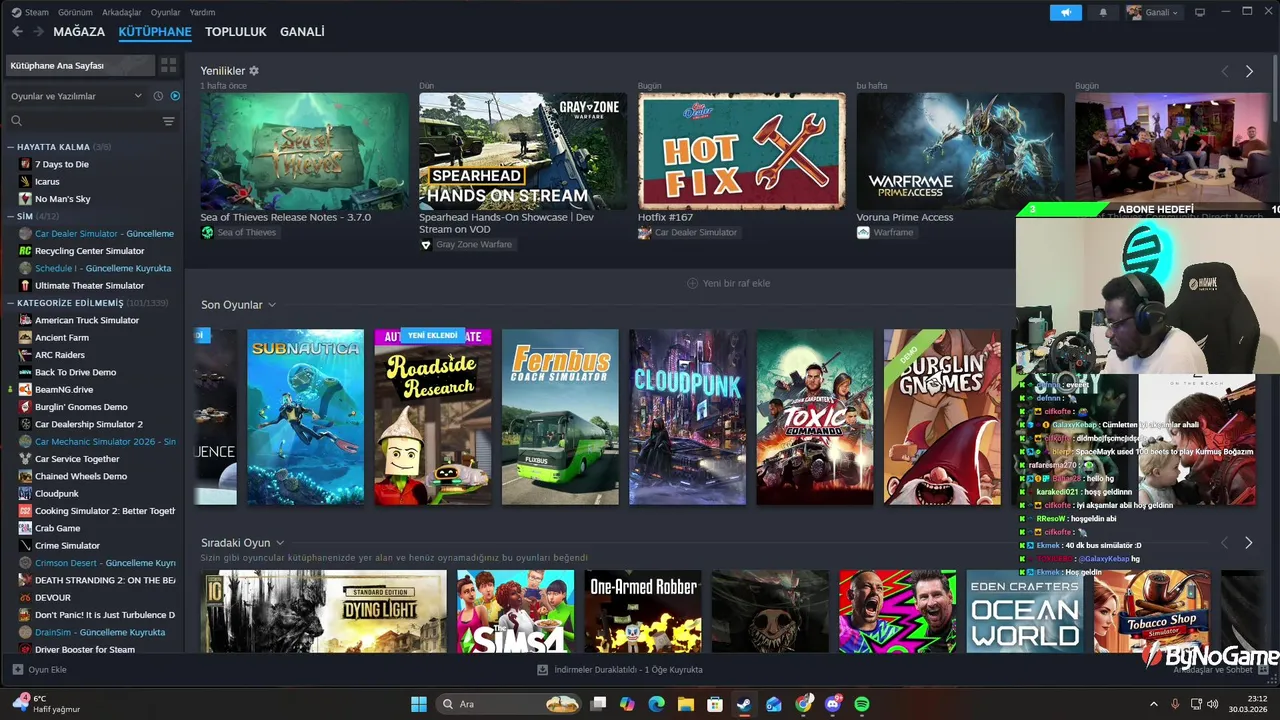Open the Arkadaşlar menu
The width and height of the screenshot is (1280, 720).
(x=122, y=12)
